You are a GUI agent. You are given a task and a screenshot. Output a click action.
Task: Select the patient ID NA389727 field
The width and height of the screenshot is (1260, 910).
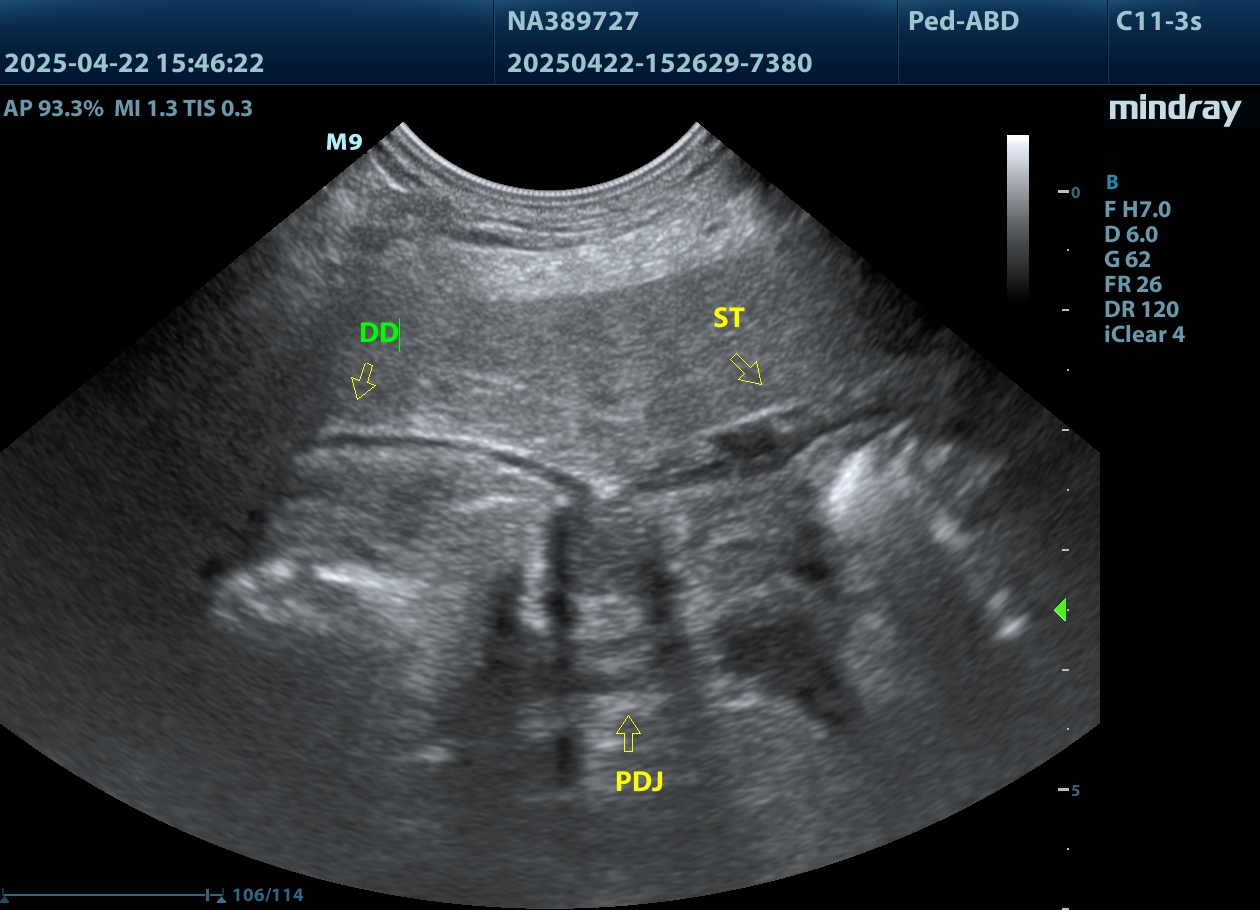pyautogui.click(x=572, y=21)
